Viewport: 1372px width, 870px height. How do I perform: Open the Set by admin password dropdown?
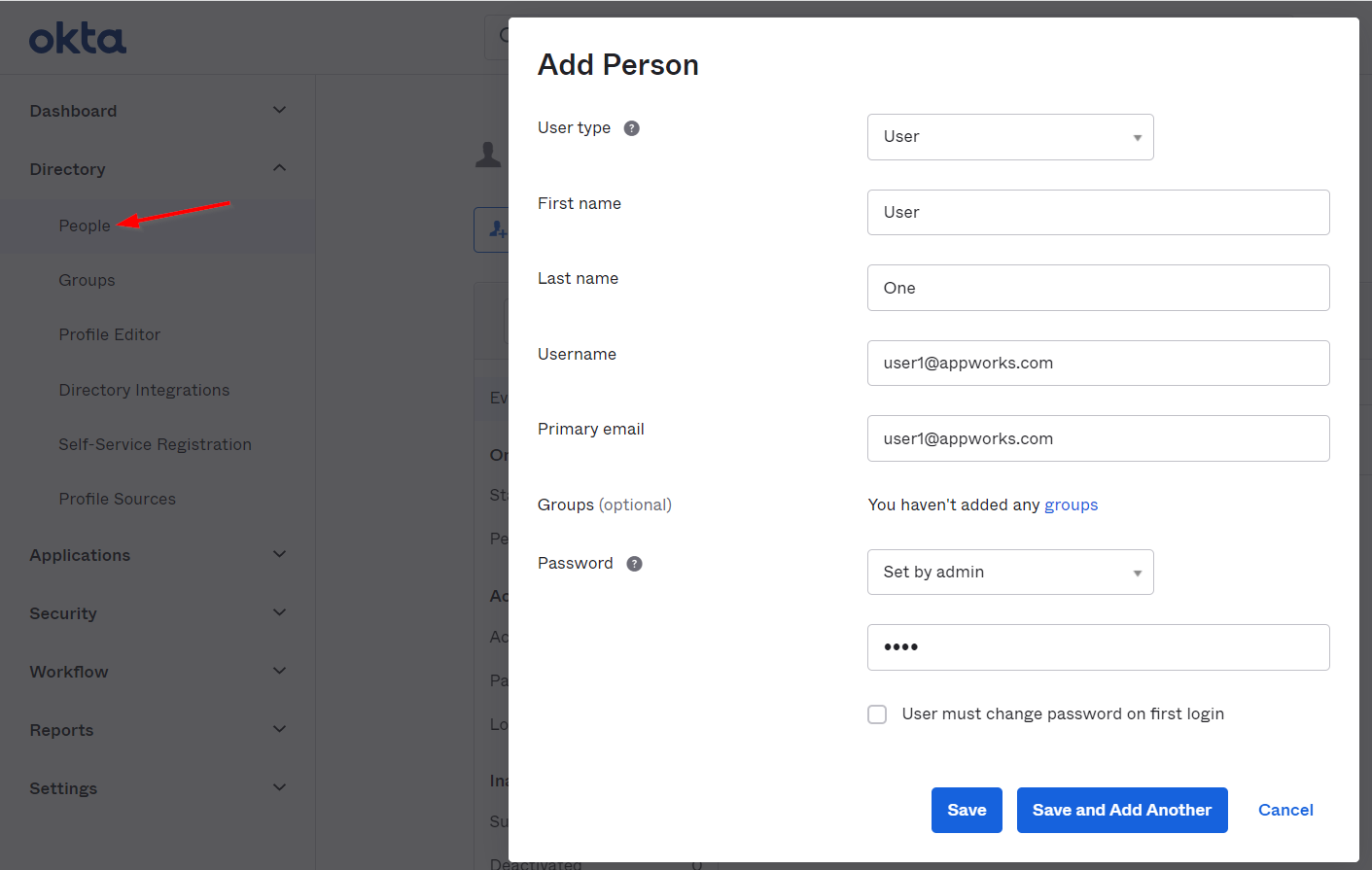(x=1009, y=573)
